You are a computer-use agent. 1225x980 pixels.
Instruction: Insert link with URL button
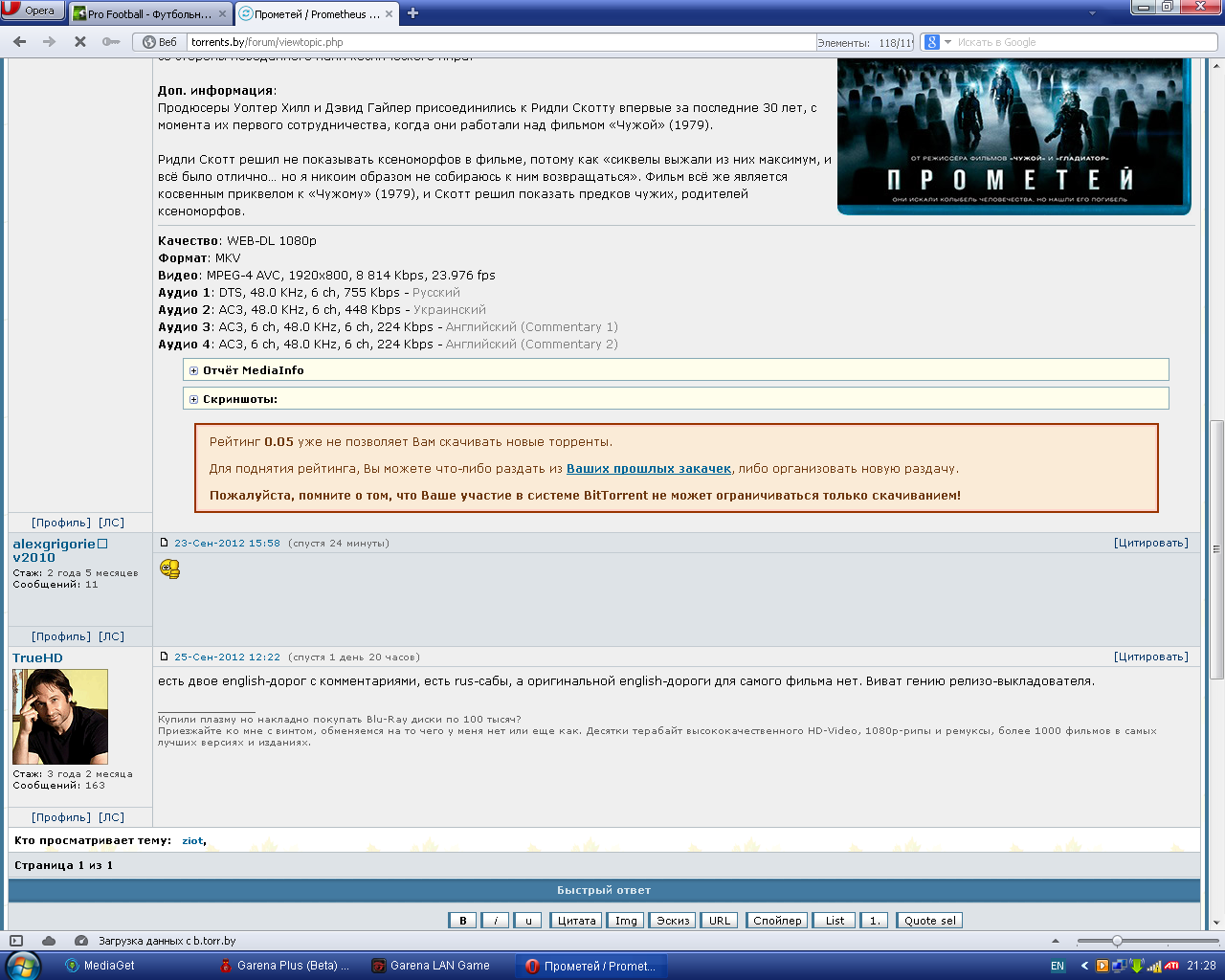[x=720, y=921]
